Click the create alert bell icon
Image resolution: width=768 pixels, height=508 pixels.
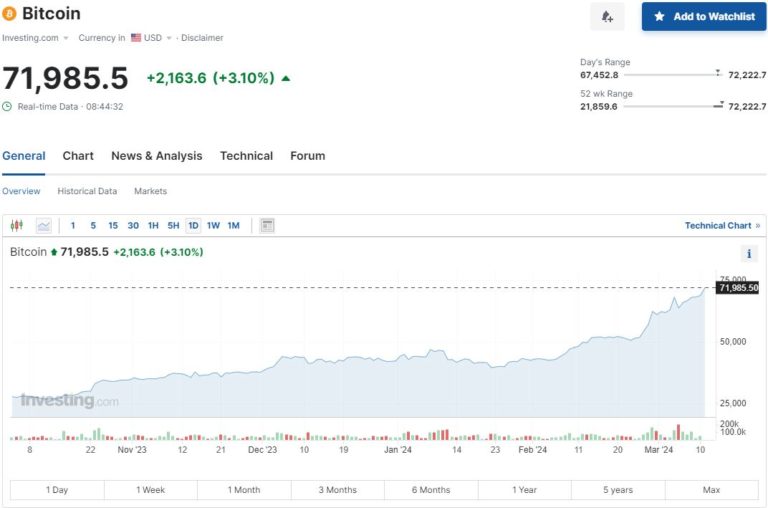pyautogui.click(x=607, y=17)
